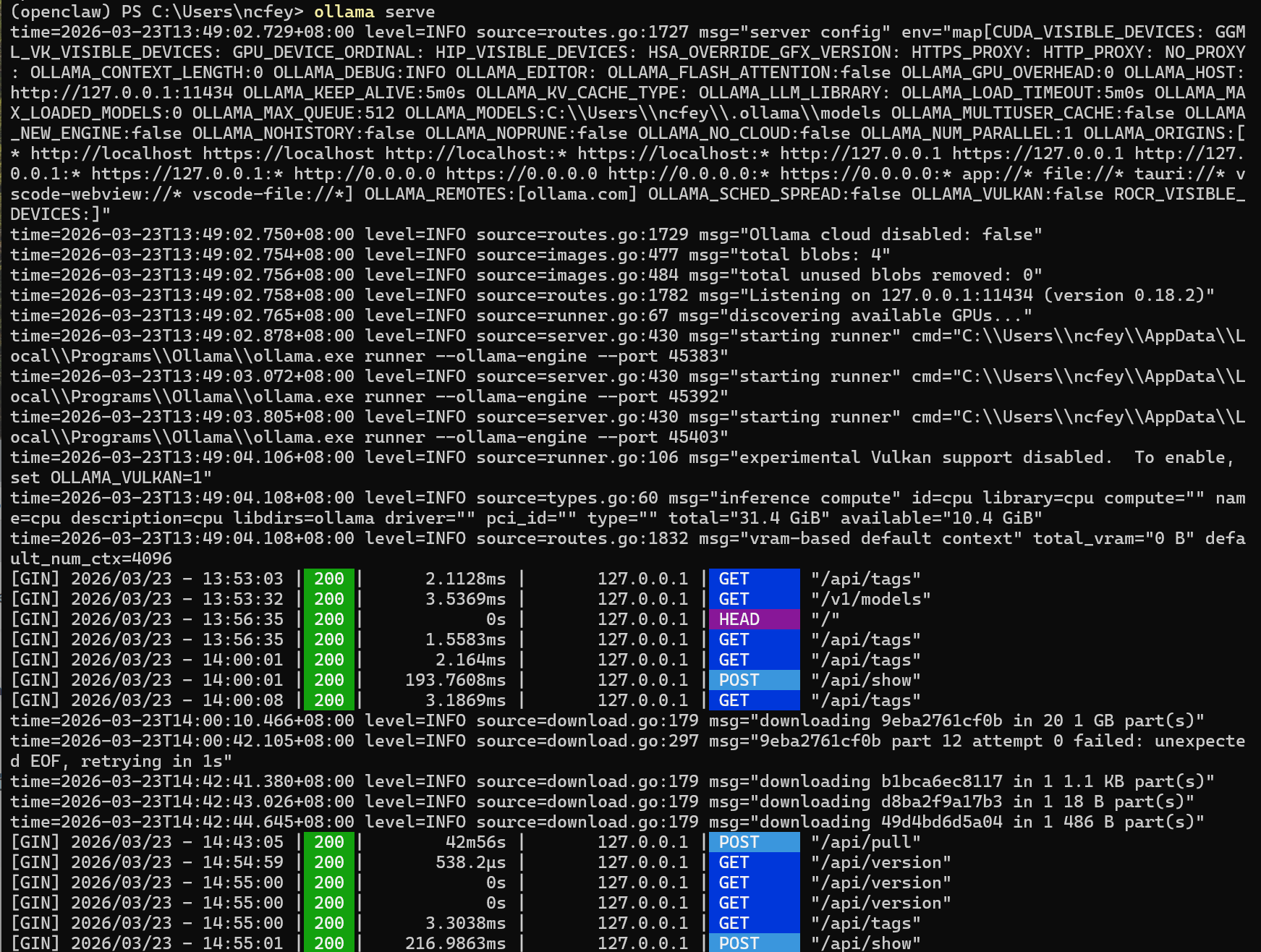
Task: Click the OLLAMA_REMOTES:[ollama.com] entry
Action: [501, 194]
